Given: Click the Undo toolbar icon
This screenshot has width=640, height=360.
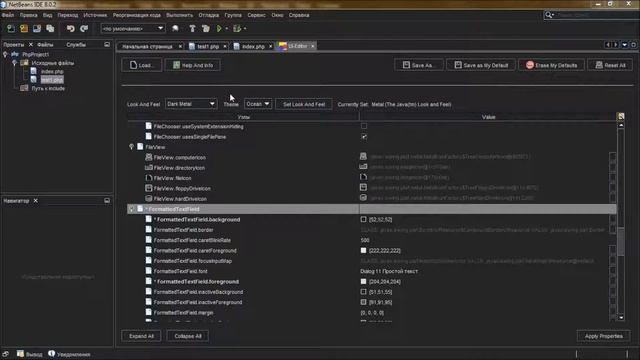Looking at the screenshot, I should tap(71, 29).
